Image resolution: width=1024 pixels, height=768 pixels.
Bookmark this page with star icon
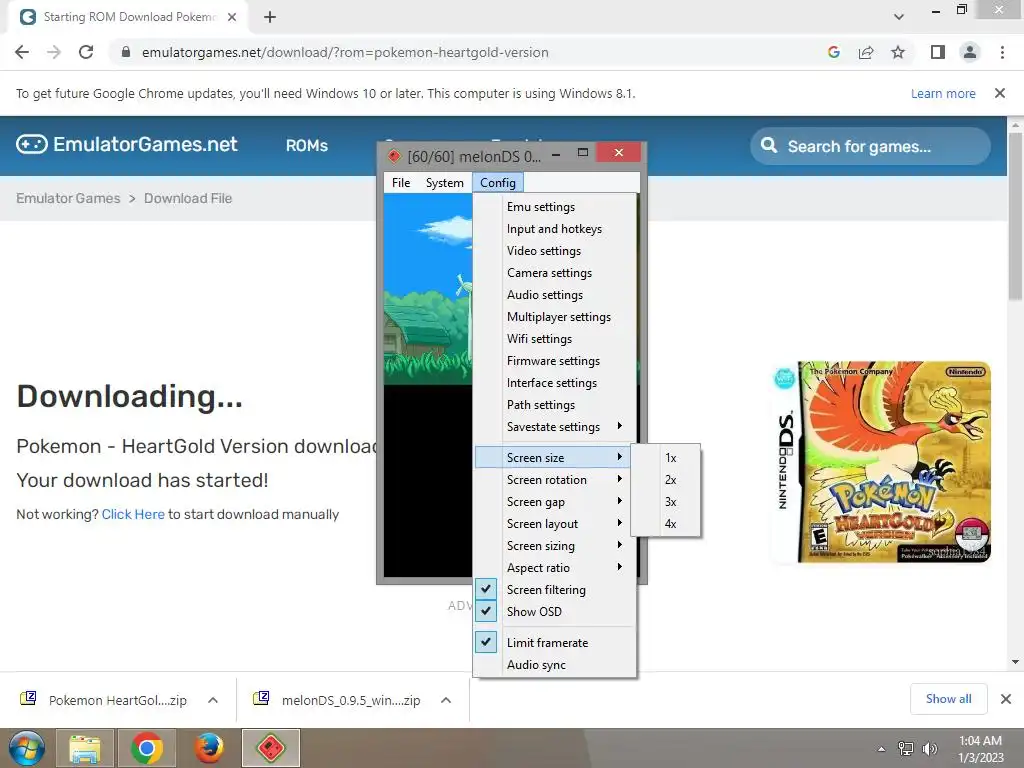tap(898, 52)
